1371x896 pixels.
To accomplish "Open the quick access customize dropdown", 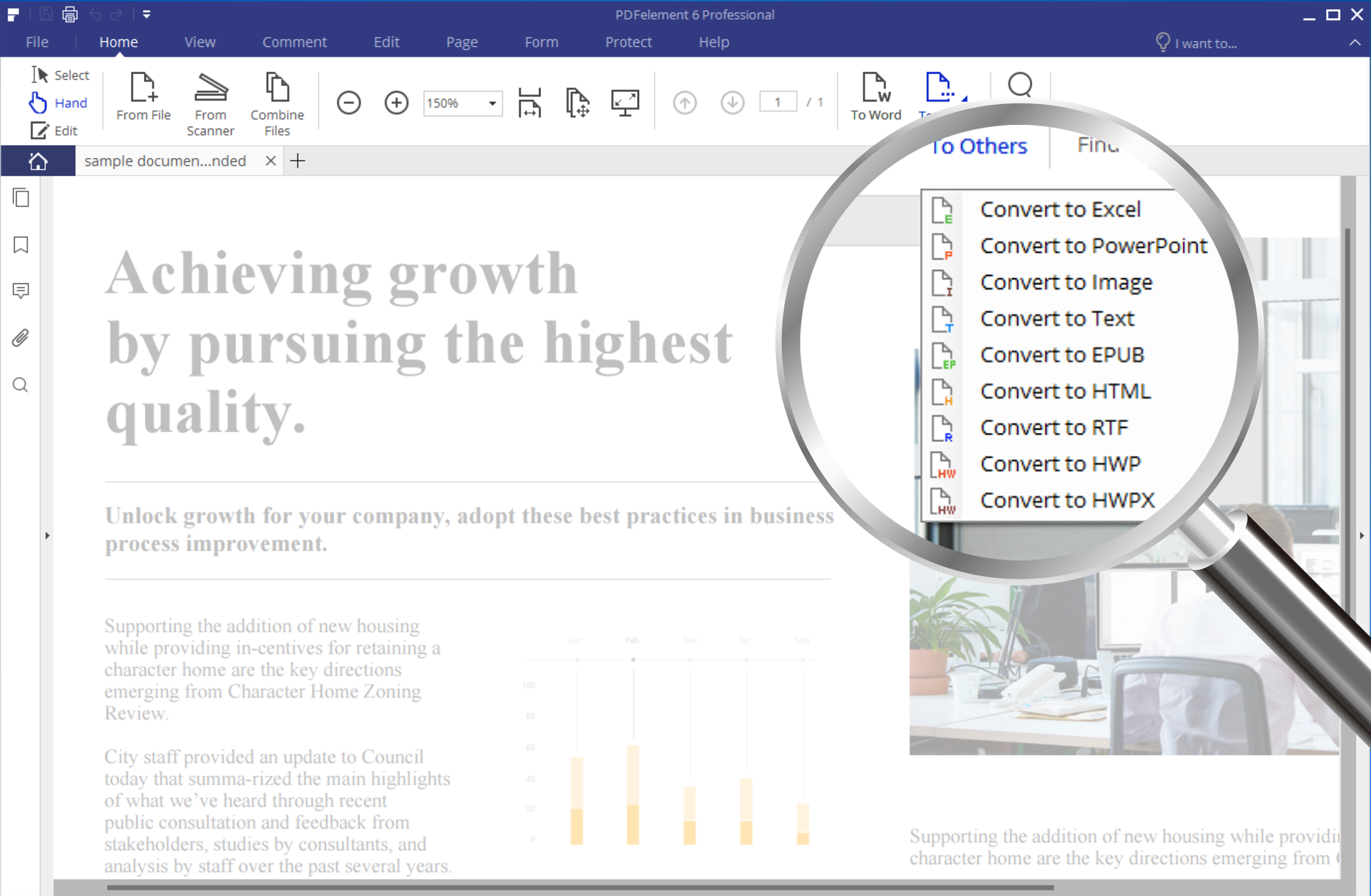I will 146,14.
